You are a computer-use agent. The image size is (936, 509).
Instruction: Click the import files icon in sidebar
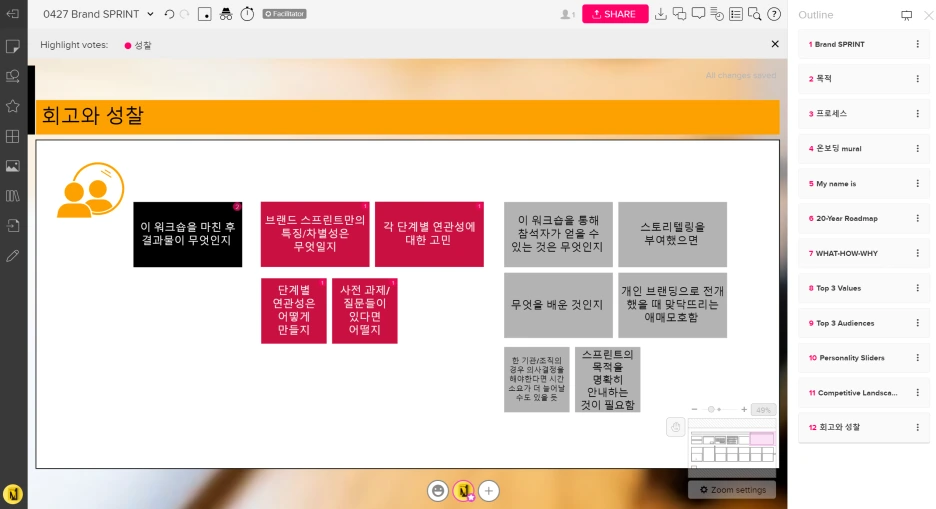pyautogui.click(x=13, y=226)
